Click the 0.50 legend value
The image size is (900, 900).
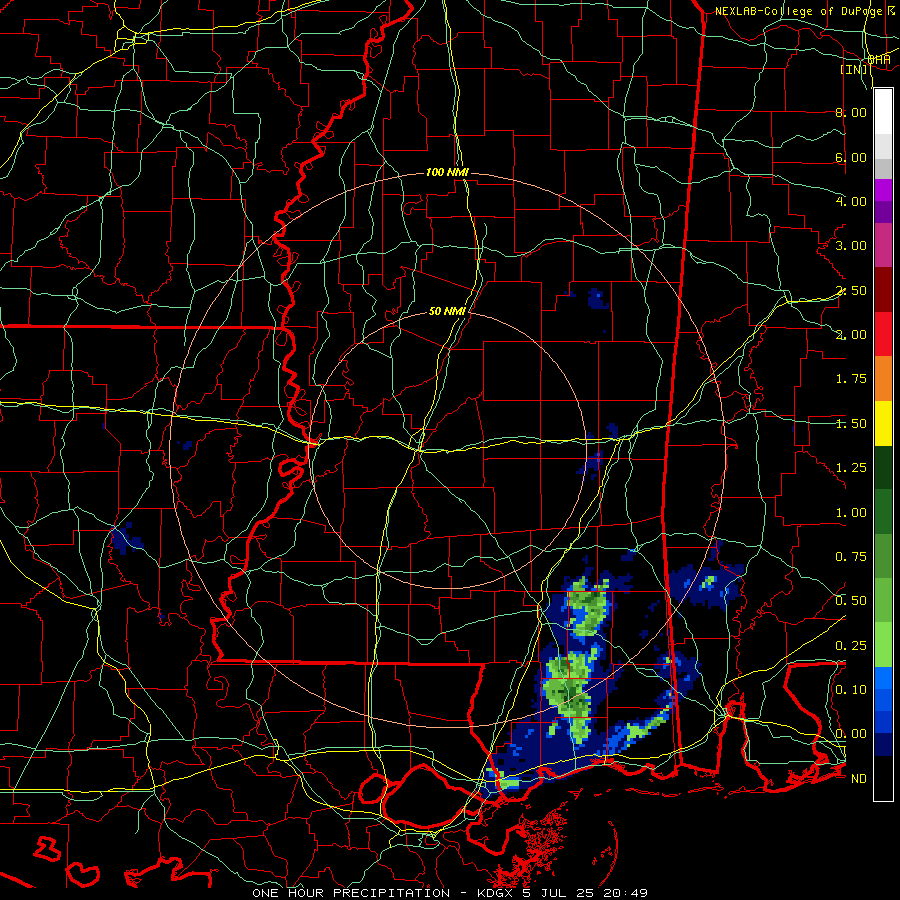851,601
